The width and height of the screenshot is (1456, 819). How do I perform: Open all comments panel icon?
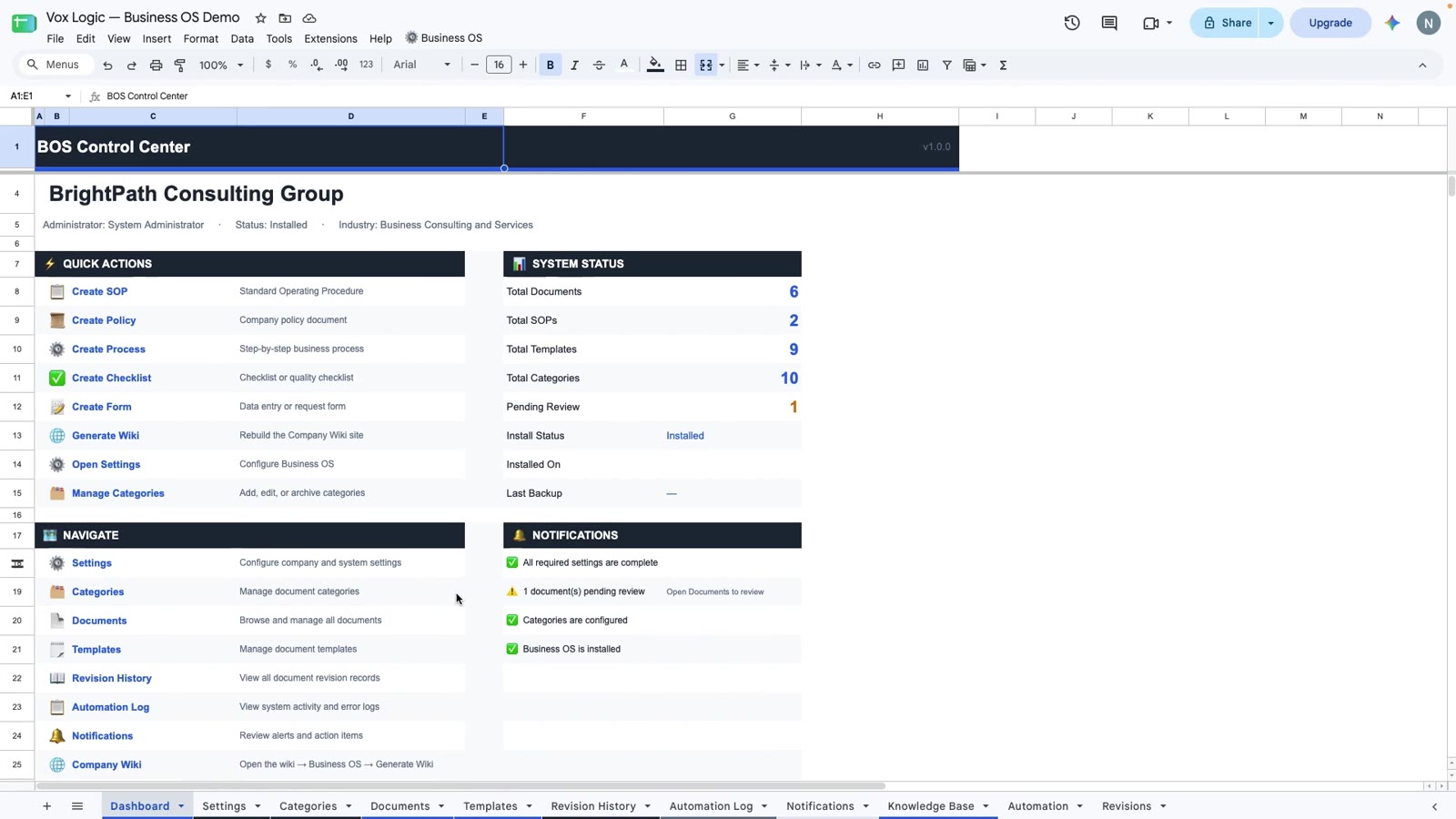pos(1109,23)
